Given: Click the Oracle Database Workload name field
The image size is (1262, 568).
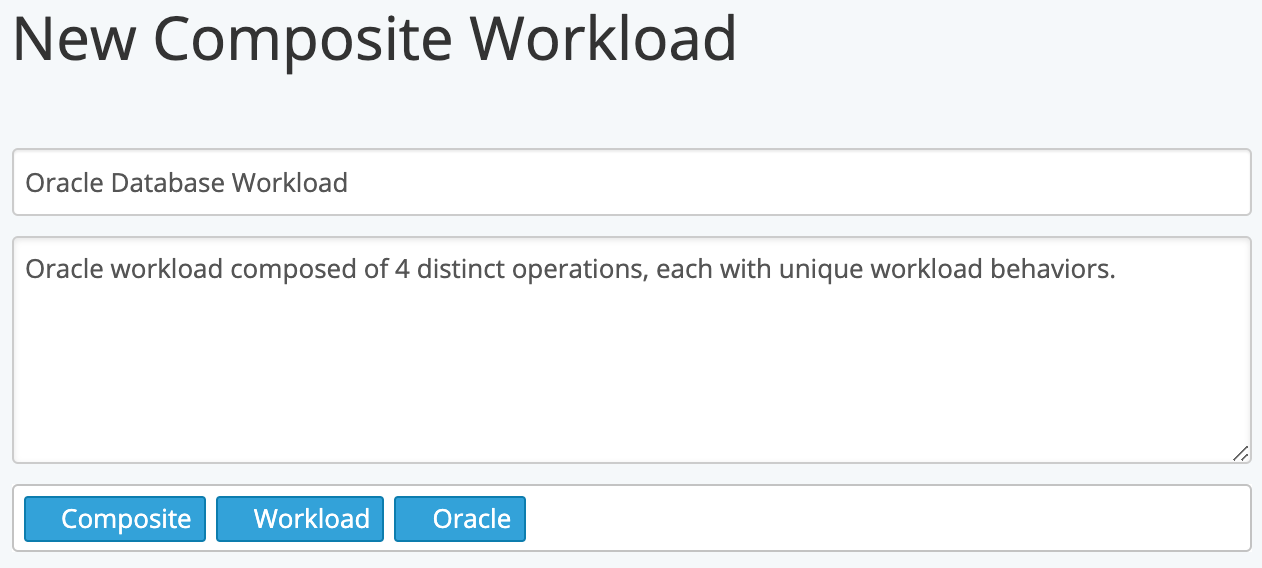Looking at the screenshot, I should (x=631, y=182).
